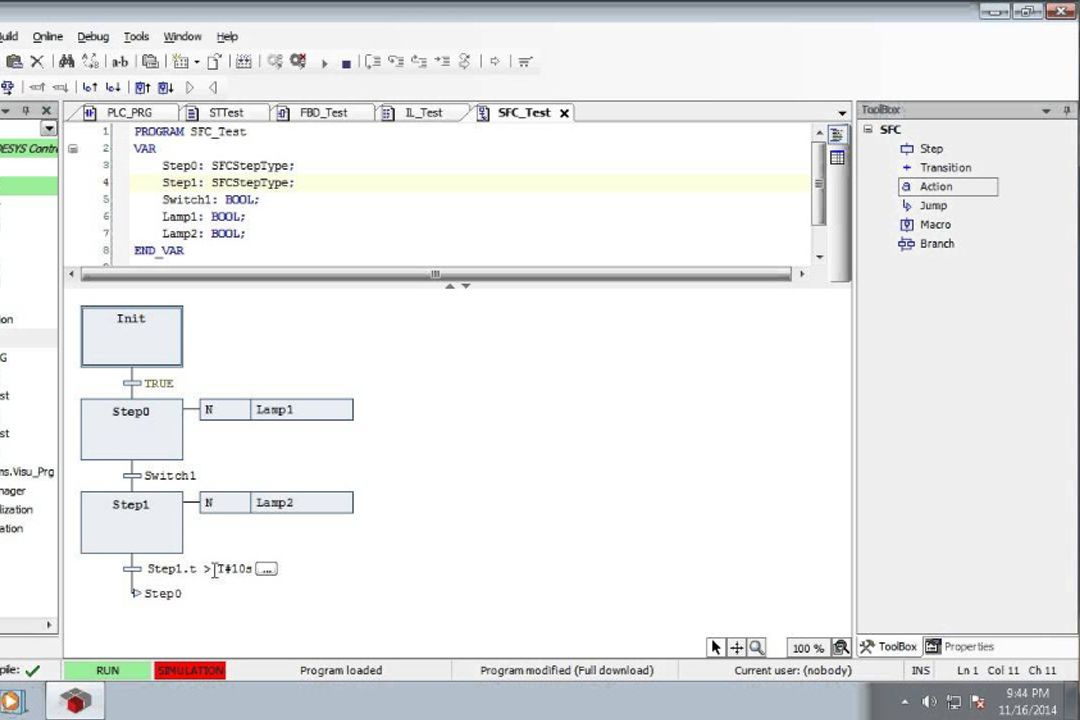Image resolution: width=1080 pixels, height=720 pixels.
Task: Activate the selection arrow tool
Action: tap(716, 647)
